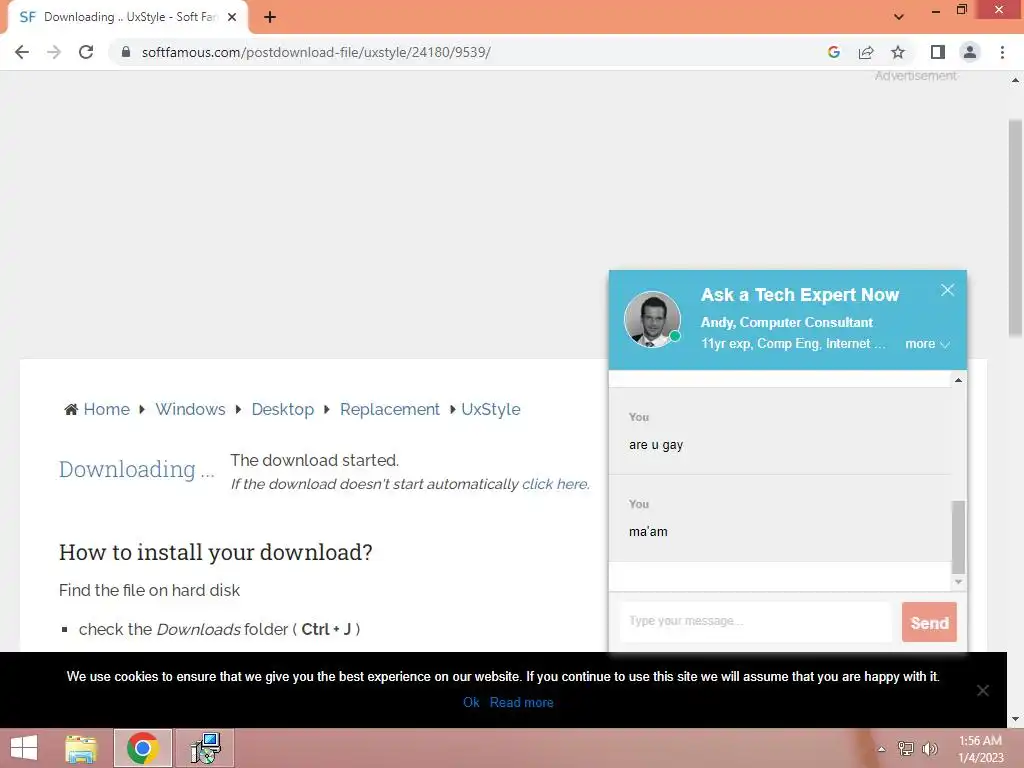
Task: Send the chat message
Action: pyautogui.click(x=929, y=622)
